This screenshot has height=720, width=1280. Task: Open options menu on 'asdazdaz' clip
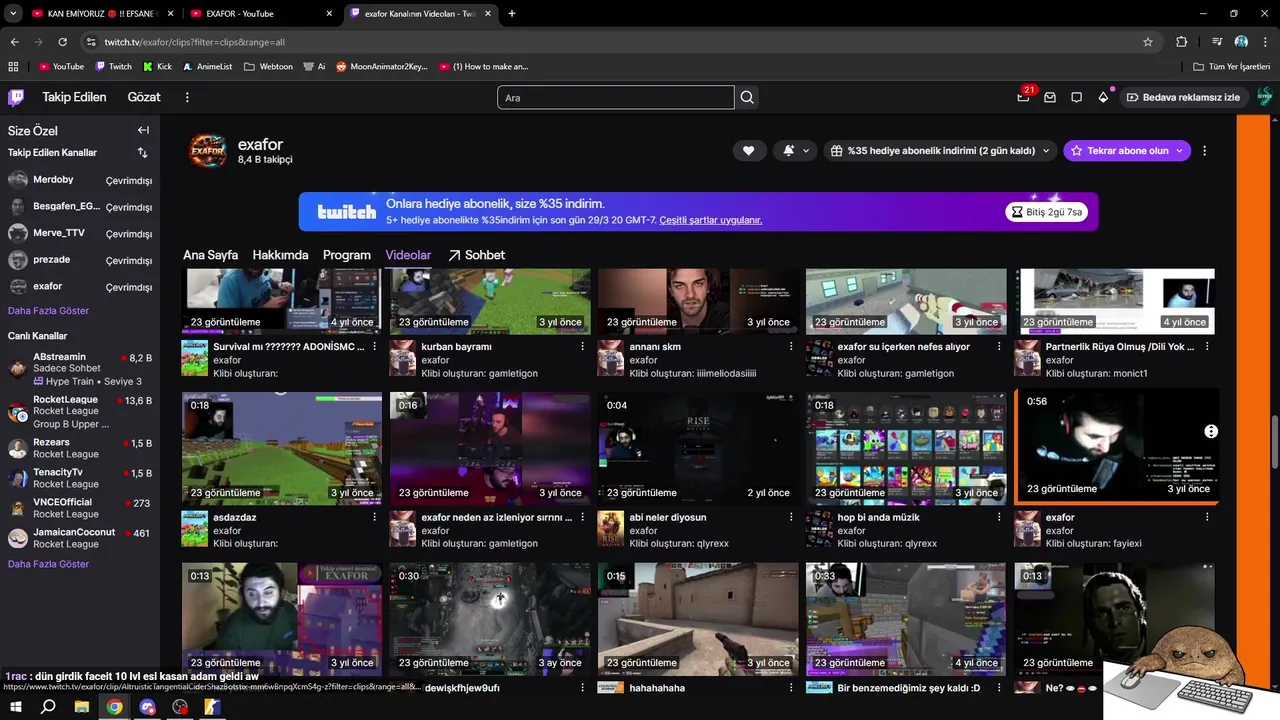click(375, 518)
